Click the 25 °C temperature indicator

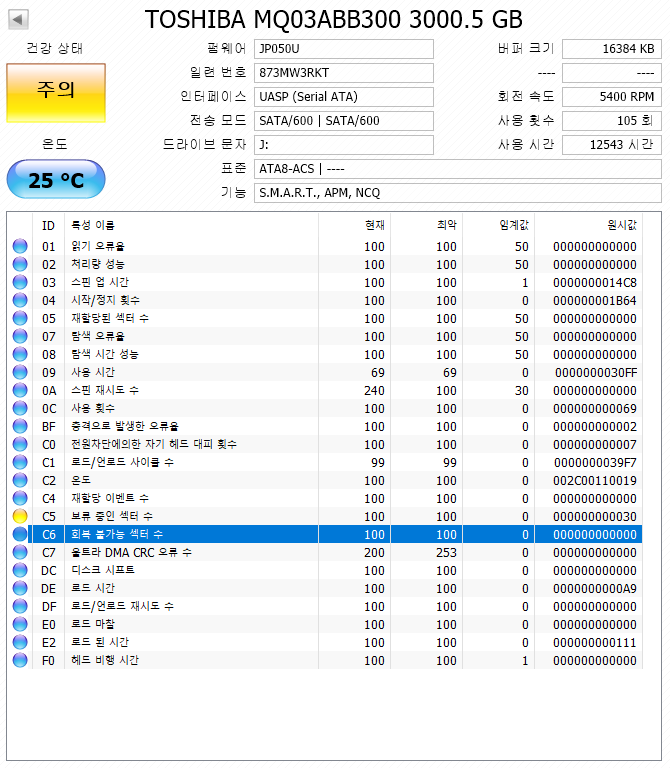coord(56,179)
